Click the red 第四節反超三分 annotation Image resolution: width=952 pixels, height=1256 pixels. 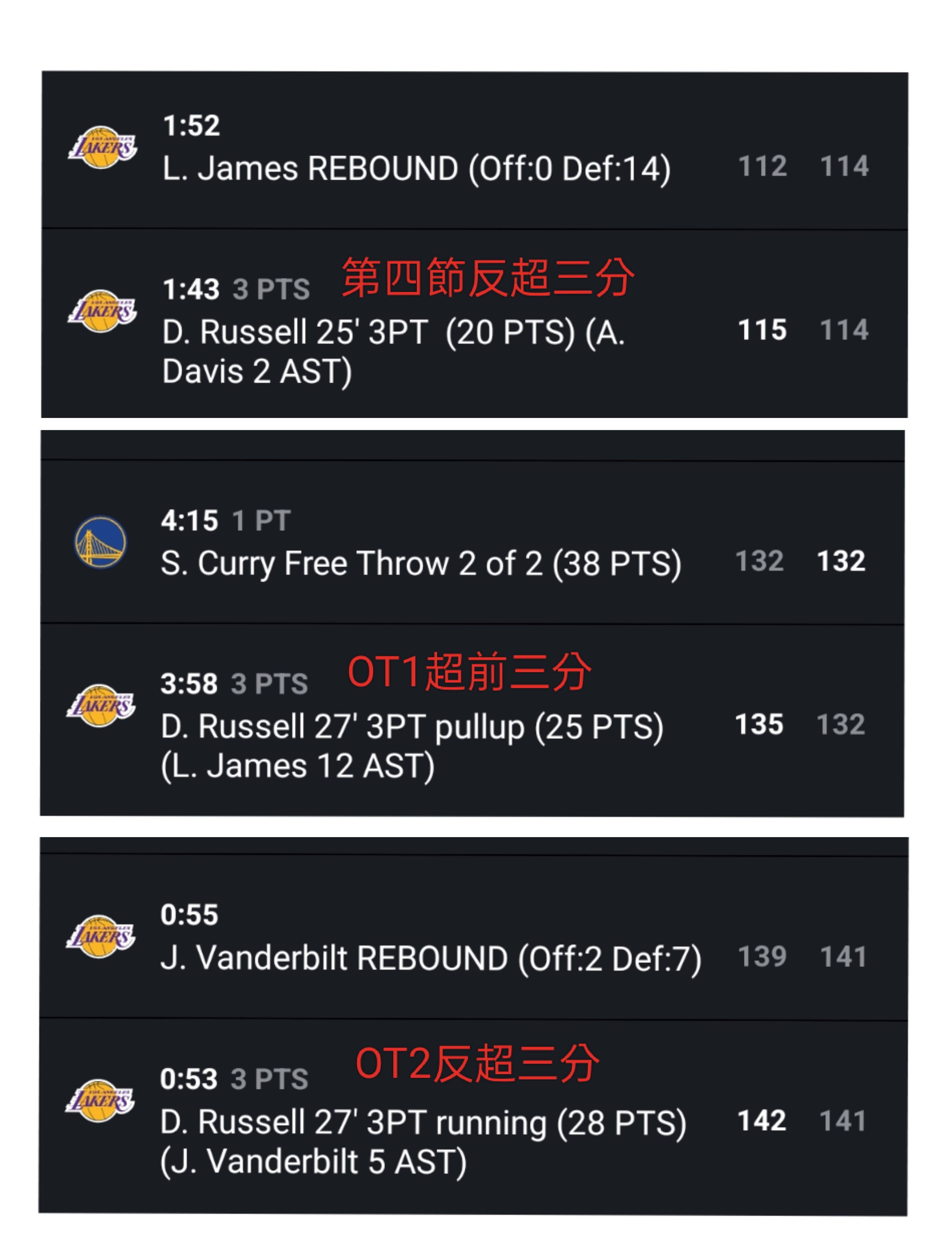[488, 278]
